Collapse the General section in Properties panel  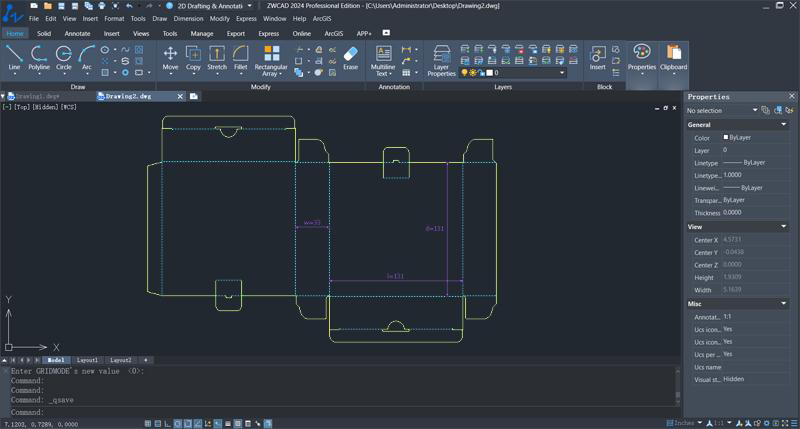[784, 125]
